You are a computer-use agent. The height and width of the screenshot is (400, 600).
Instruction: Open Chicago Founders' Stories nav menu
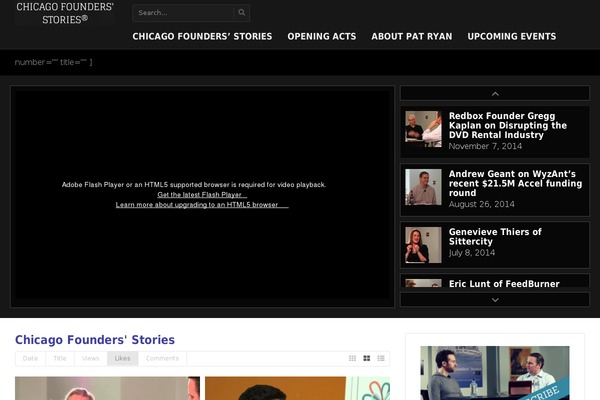[202, 36]
